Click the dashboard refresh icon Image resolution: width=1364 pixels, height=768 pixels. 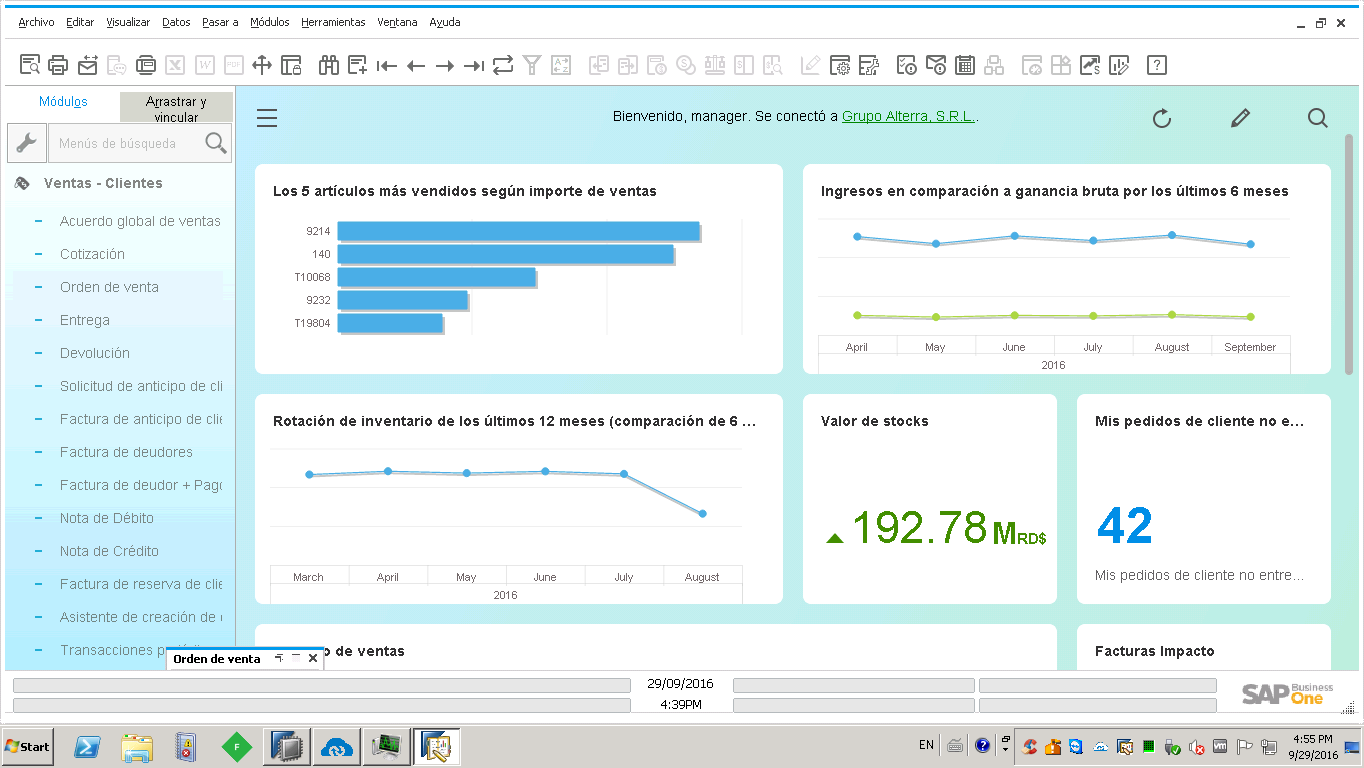(1162, 118)
